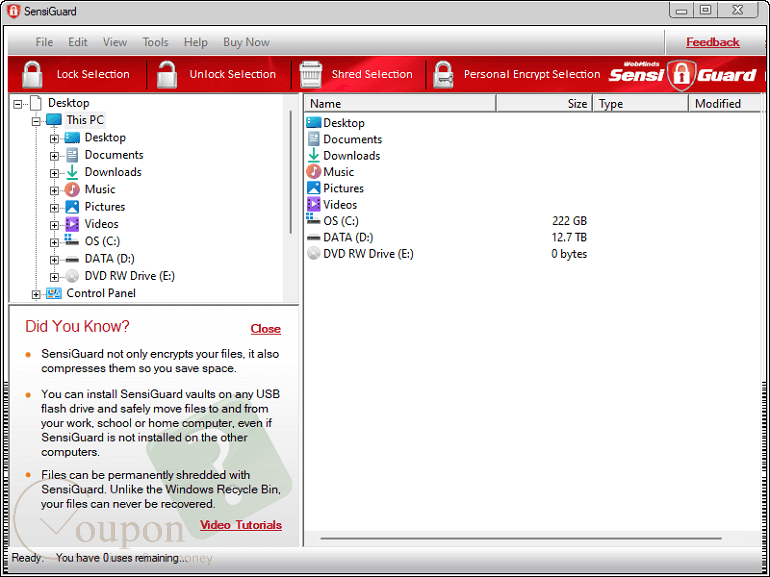
Task: Select DATA (D:) label in the tree
Action: (110, 259)
